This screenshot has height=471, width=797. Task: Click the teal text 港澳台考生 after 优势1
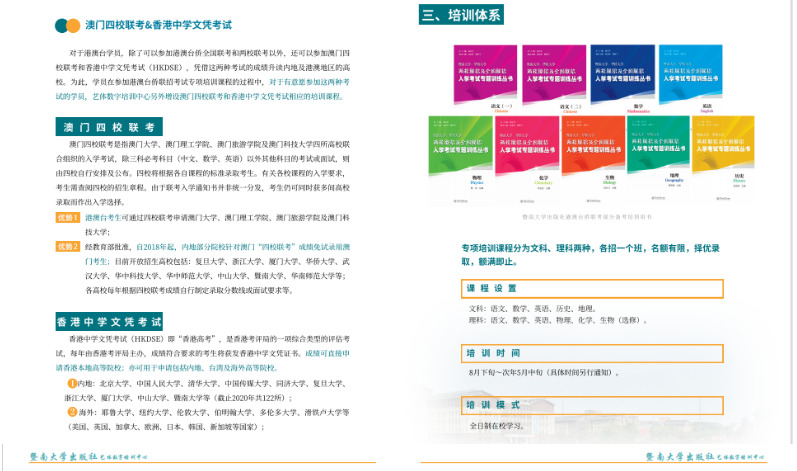click(x=103, y=217)
